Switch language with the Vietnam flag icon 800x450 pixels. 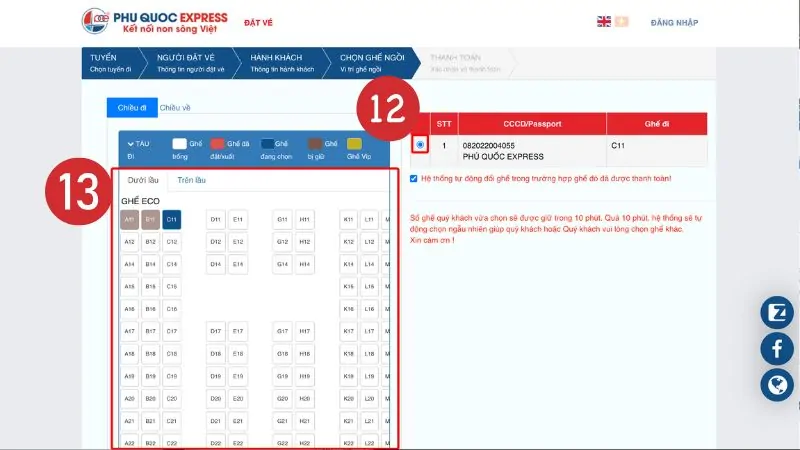(x=621, y=21)
